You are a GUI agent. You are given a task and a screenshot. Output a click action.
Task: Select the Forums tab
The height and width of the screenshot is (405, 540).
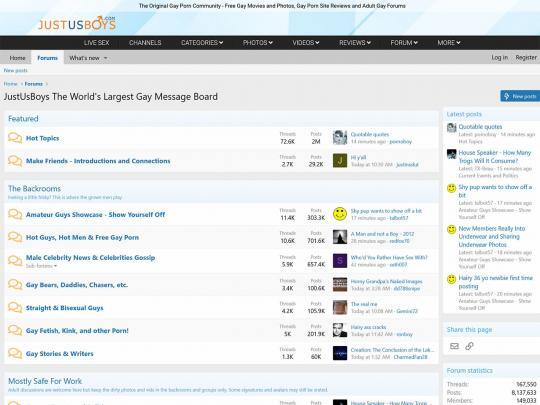pyautogui.click(x=47, y=58)
